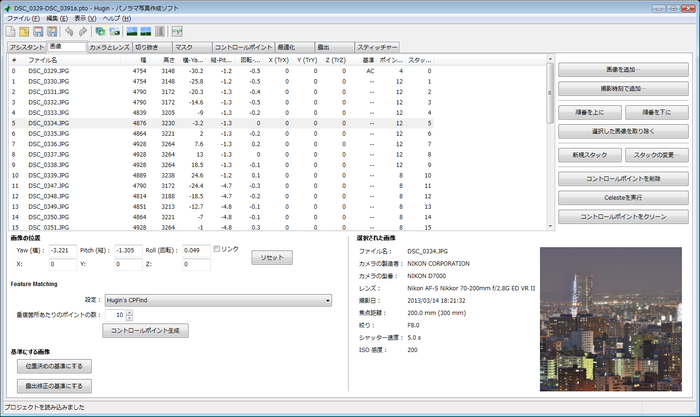Click the Pitch input field showing -1.305
Screen dimensions: 700x417
coord(128,250)
